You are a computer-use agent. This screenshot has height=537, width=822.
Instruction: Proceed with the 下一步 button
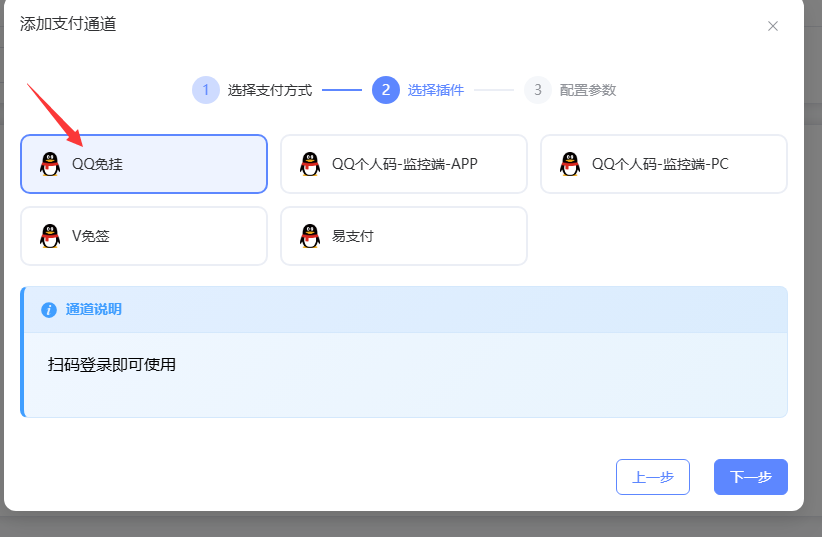click(751, 477)
